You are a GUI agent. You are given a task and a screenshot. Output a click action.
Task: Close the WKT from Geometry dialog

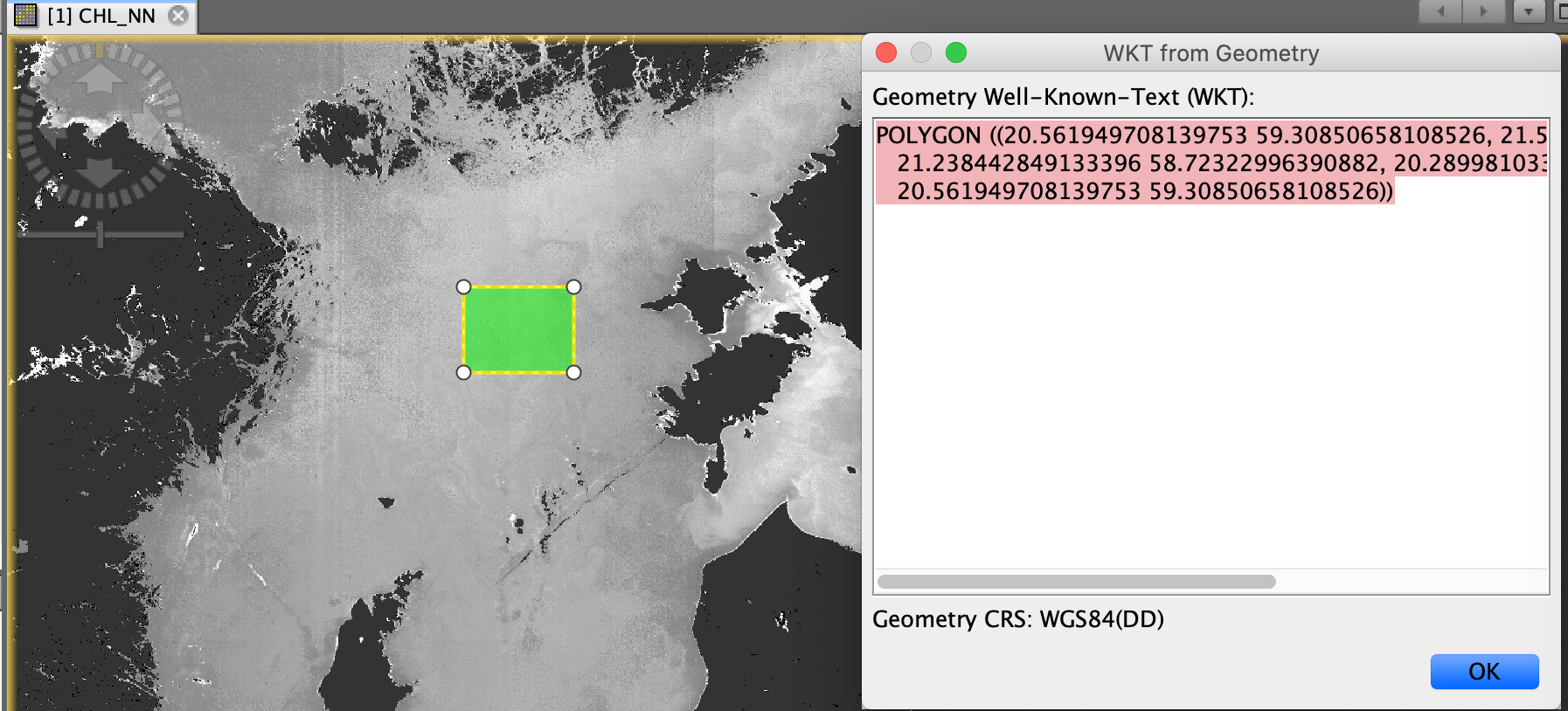tap(886, 53)
